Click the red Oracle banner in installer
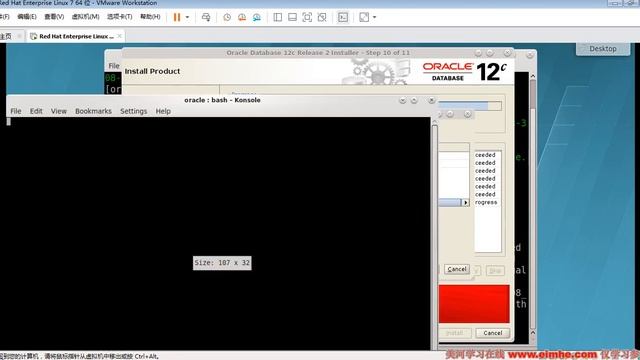 pyautogui.click(x=474, y=304)
